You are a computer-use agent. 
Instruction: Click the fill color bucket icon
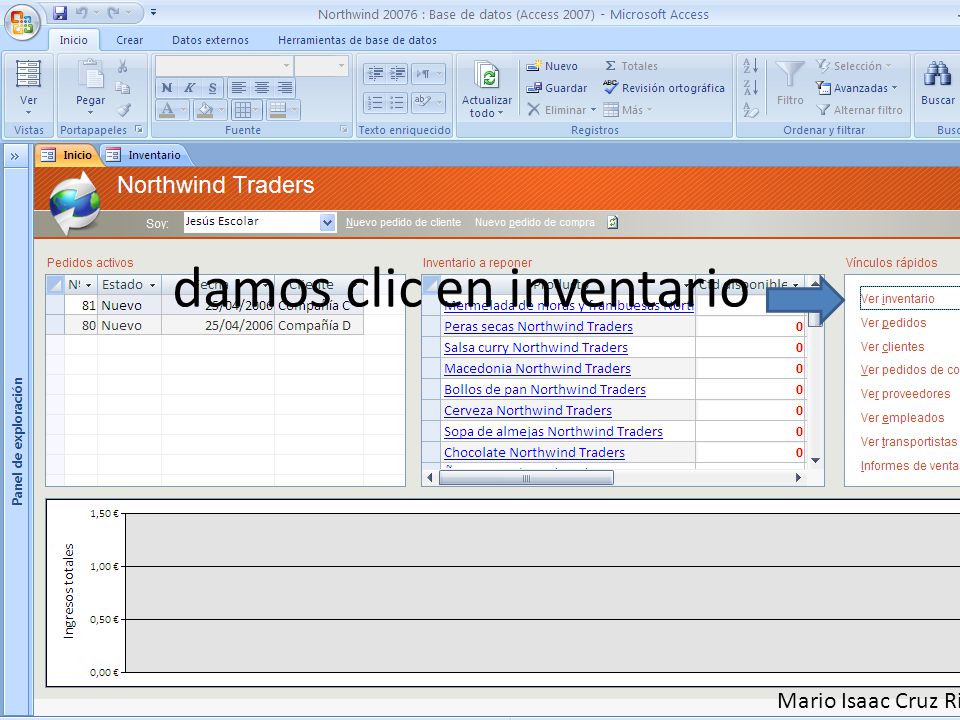pyautogui.click(x=204, y=110)
